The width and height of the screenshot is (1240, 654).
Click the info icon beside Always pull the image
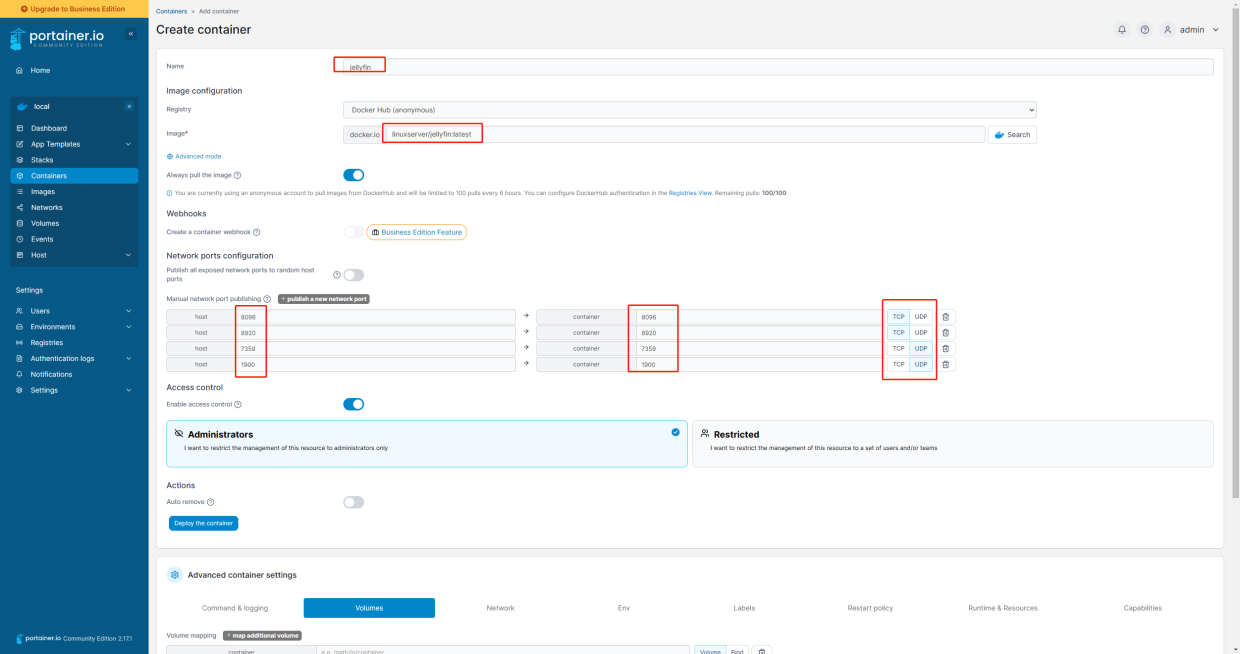point(237,175)
